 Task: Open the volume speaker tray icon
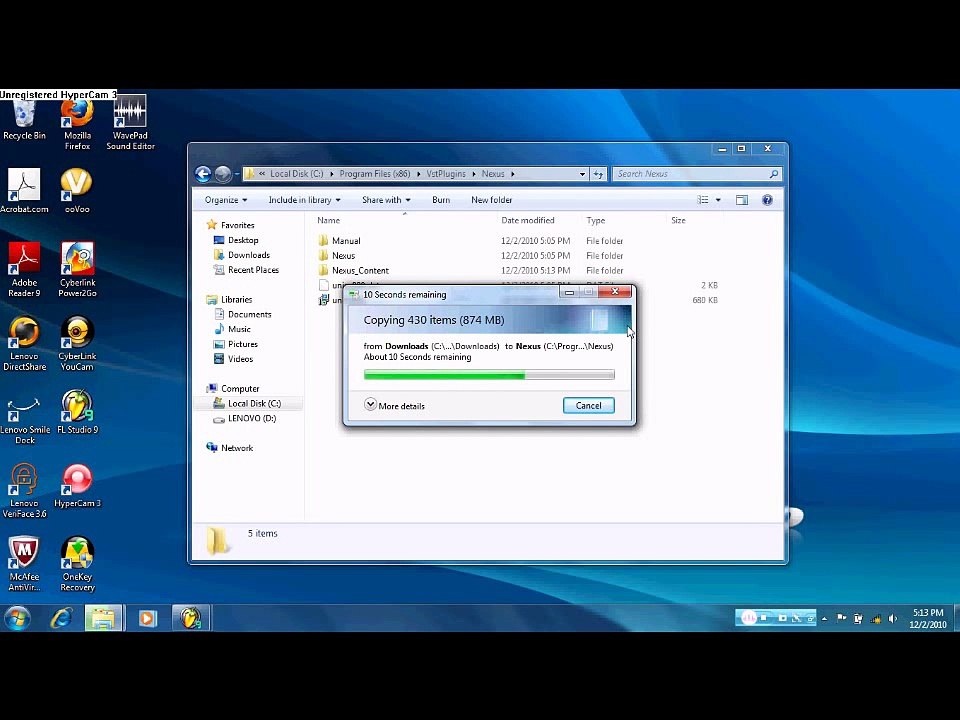[x=893, y=618]
